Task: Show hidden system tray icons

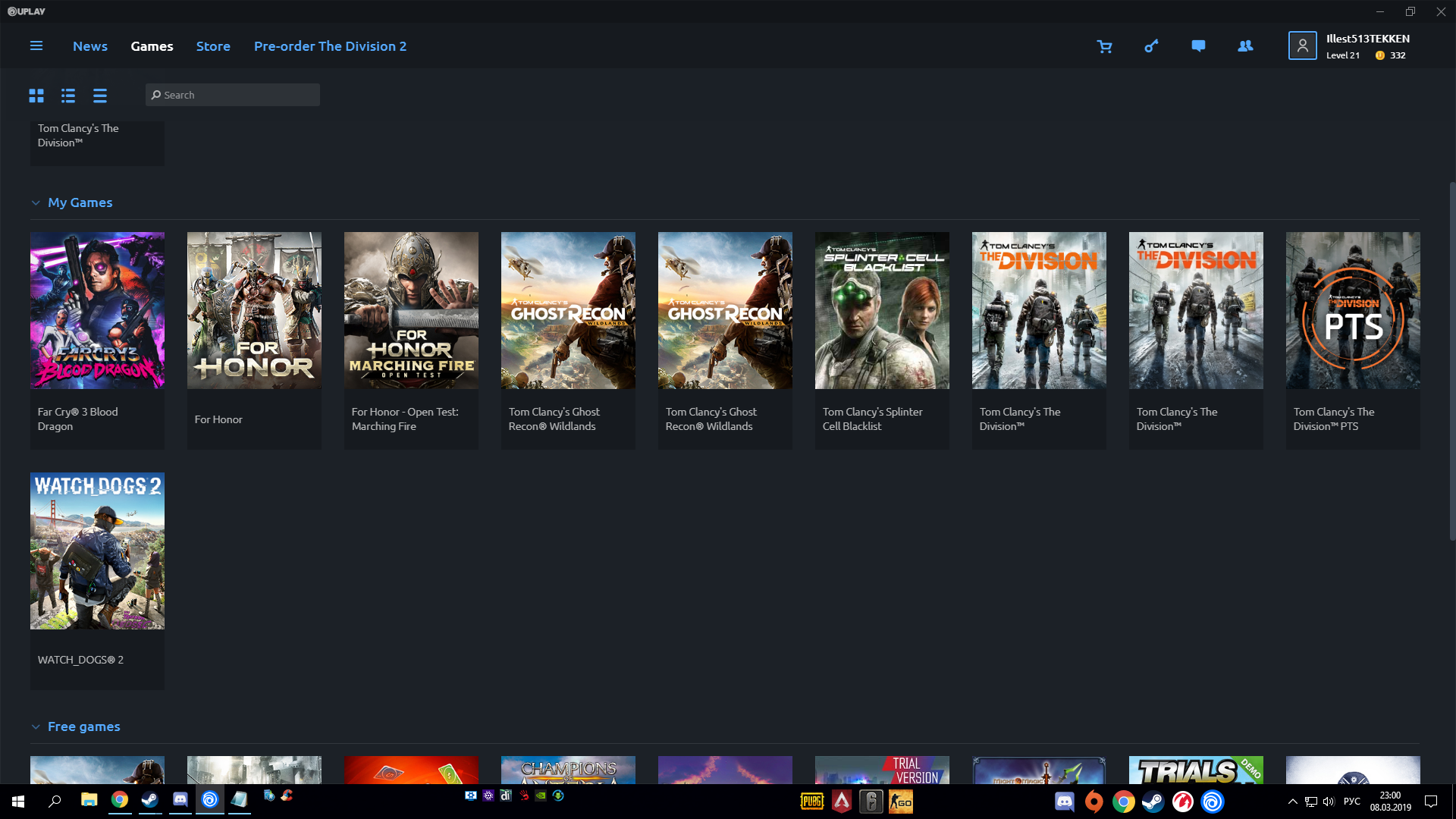Action: tap(1293, 802)
